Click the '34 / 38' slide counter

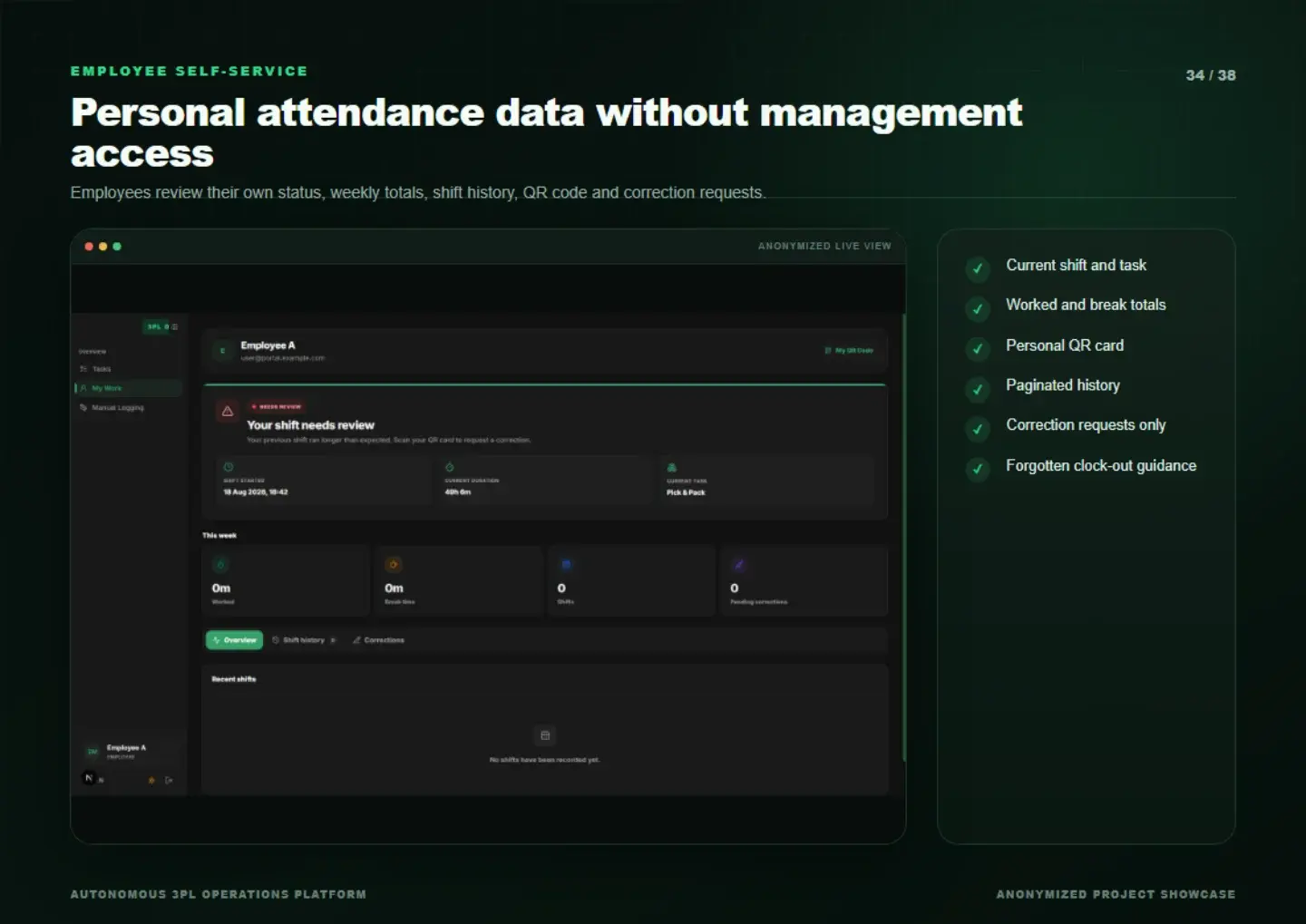tap(1211, 75)
